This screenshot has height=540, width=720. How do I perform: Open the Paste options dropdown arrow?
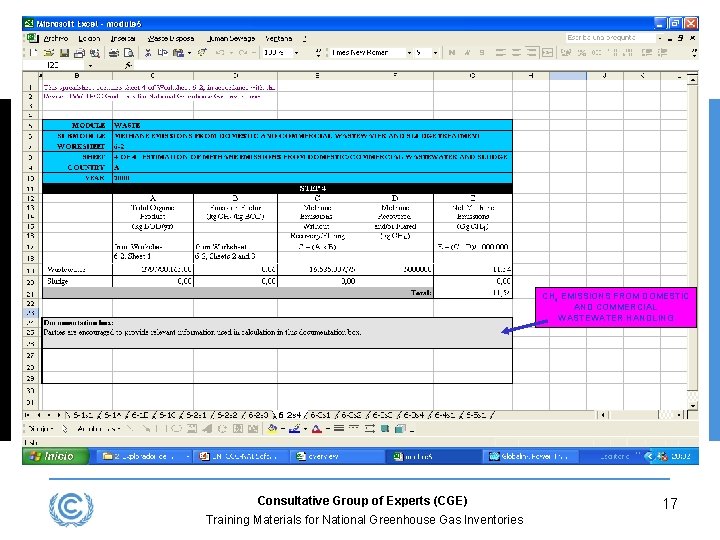tap(189, 53)
